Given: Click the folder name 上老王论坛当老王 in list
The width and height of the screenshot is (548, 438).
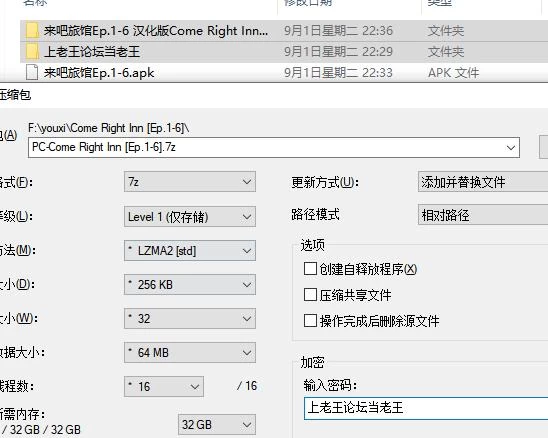Looking at the screenshot, I should pyautogui.click(x=92, y=52).
